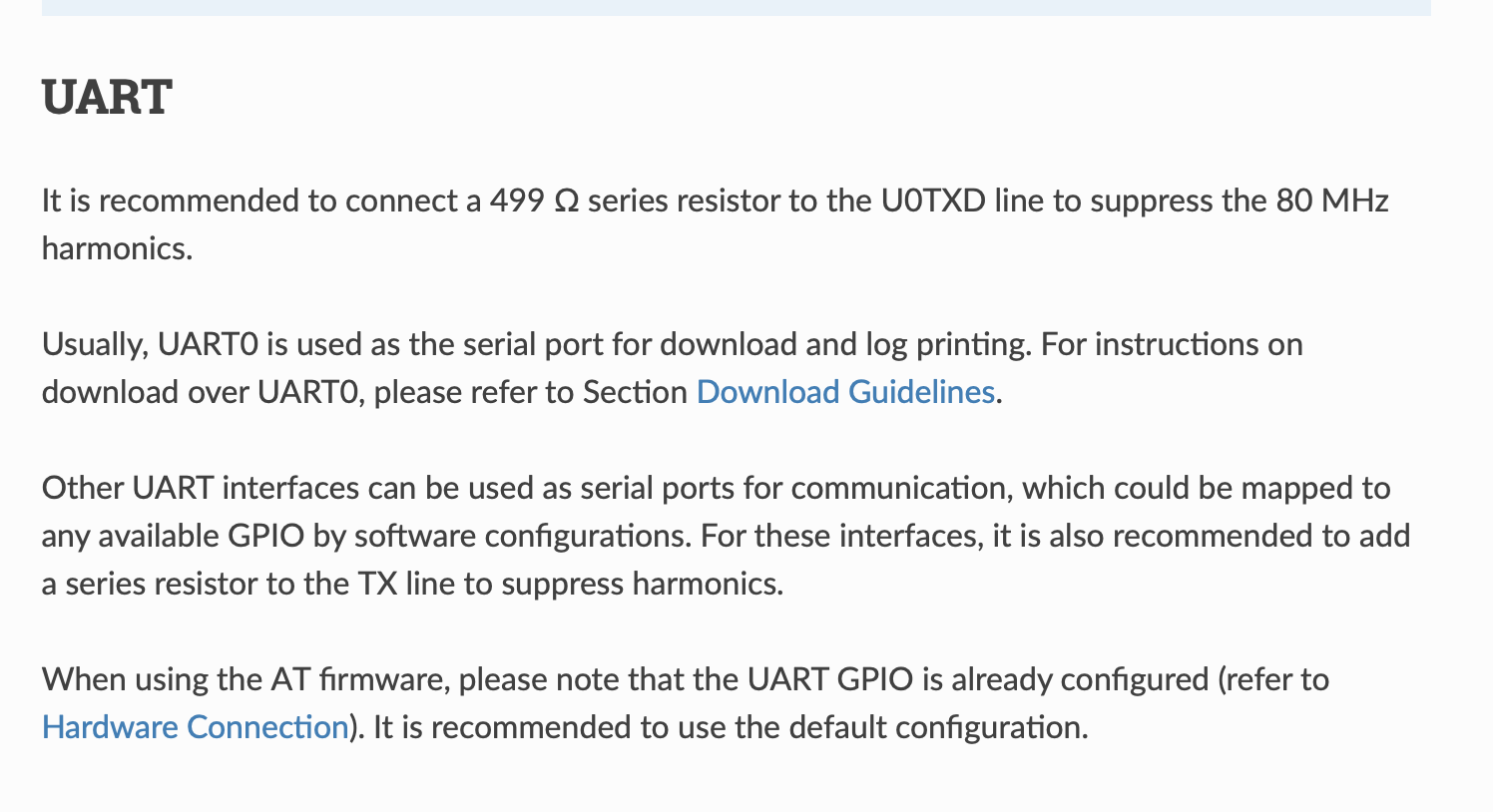Click the UART section heading
Image resolution: width=1493 pixels, height=812 pixels.
[107, 98]
